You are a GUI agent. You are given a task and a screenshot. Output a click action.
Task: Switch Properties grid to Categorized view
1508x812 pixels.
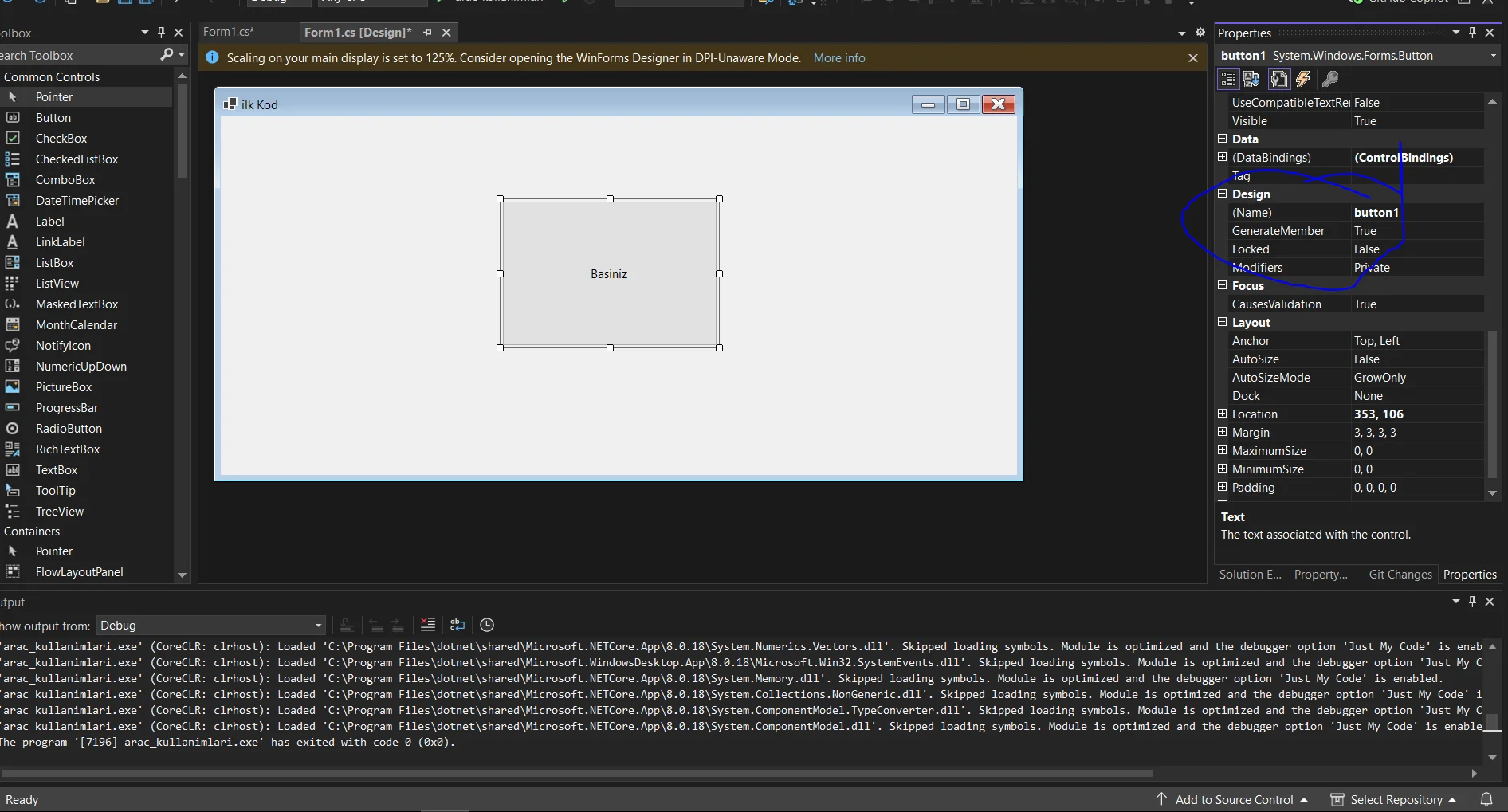click(x=1228, y=79)
